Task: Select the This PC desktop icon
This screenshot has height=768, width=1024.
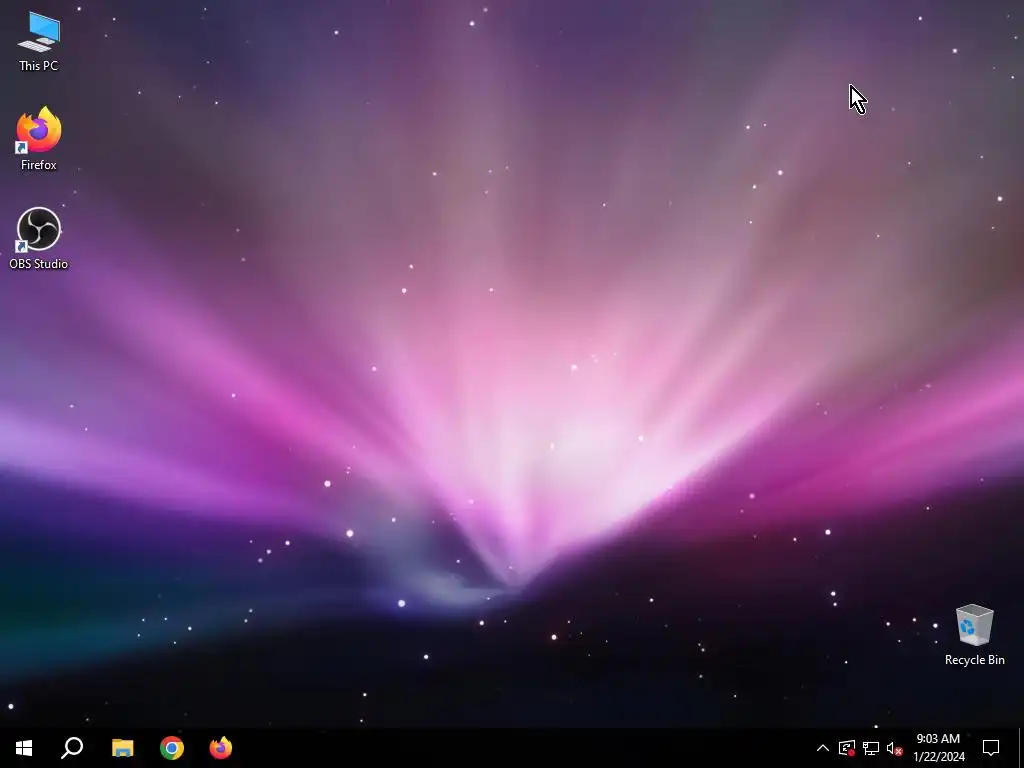Action: coord(39,42)
